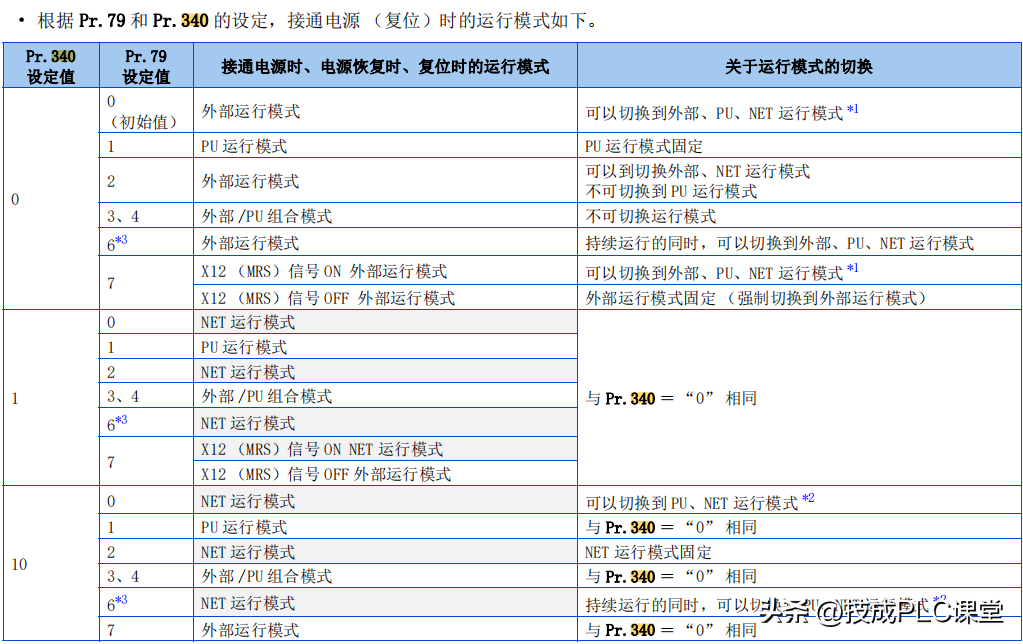Open the *2 footnote after 可以切换到PU、NET运行模式

(807, 499)
